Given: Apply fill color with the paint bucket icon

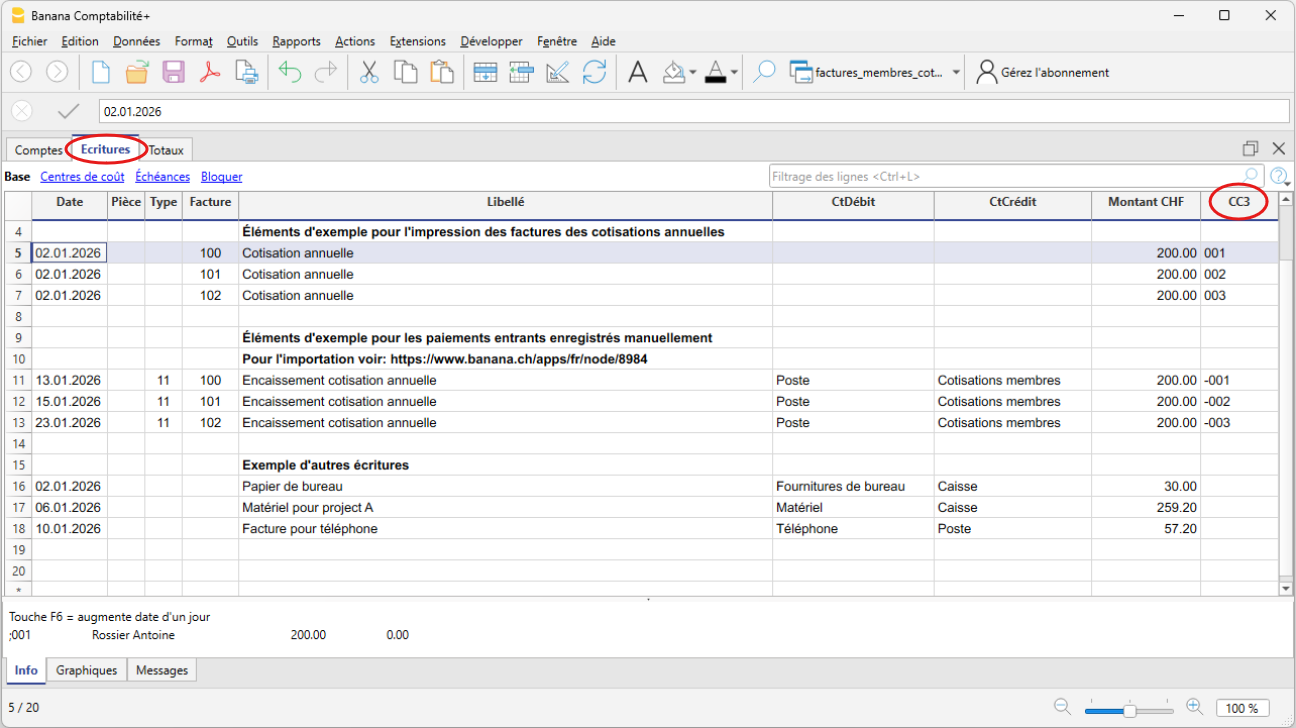Looking at the screenshot, I should click(x=675, y=72).
